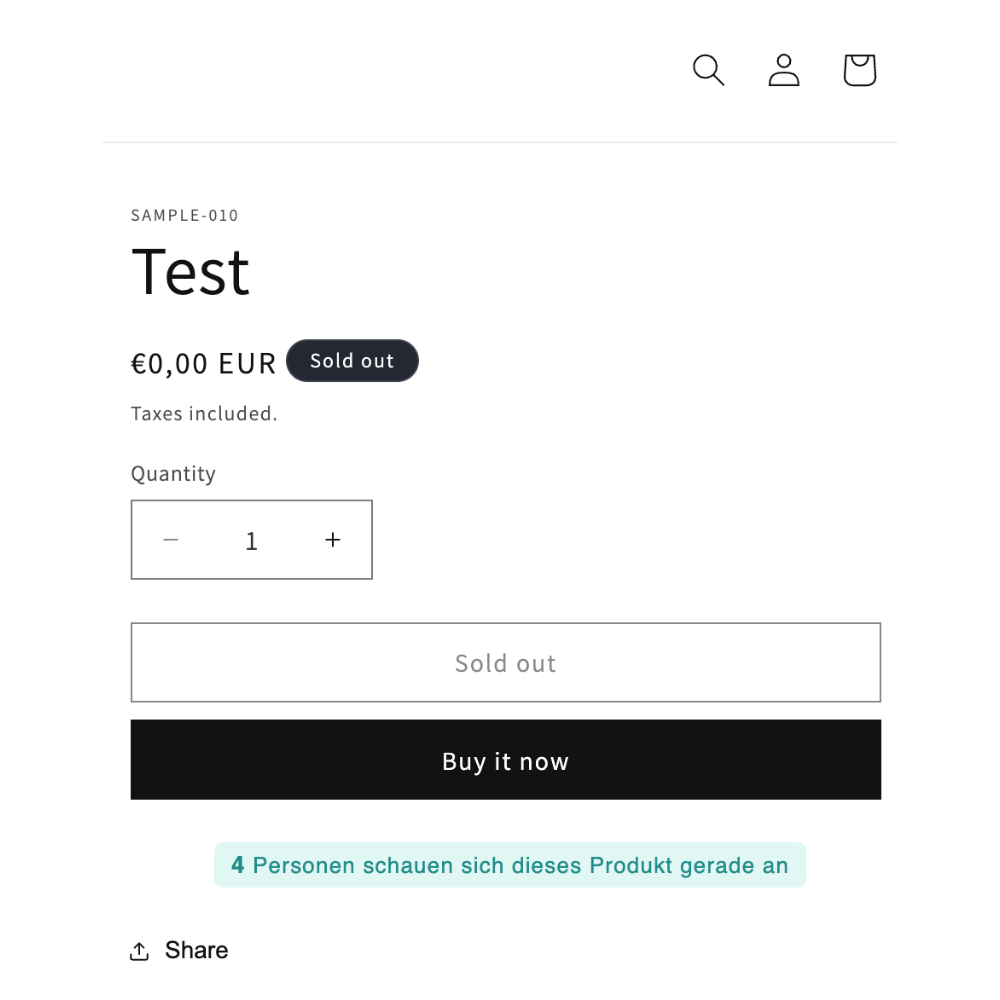Click the Test product title
This screenshot has height=1000, width=1000.
tap(190, 272)
